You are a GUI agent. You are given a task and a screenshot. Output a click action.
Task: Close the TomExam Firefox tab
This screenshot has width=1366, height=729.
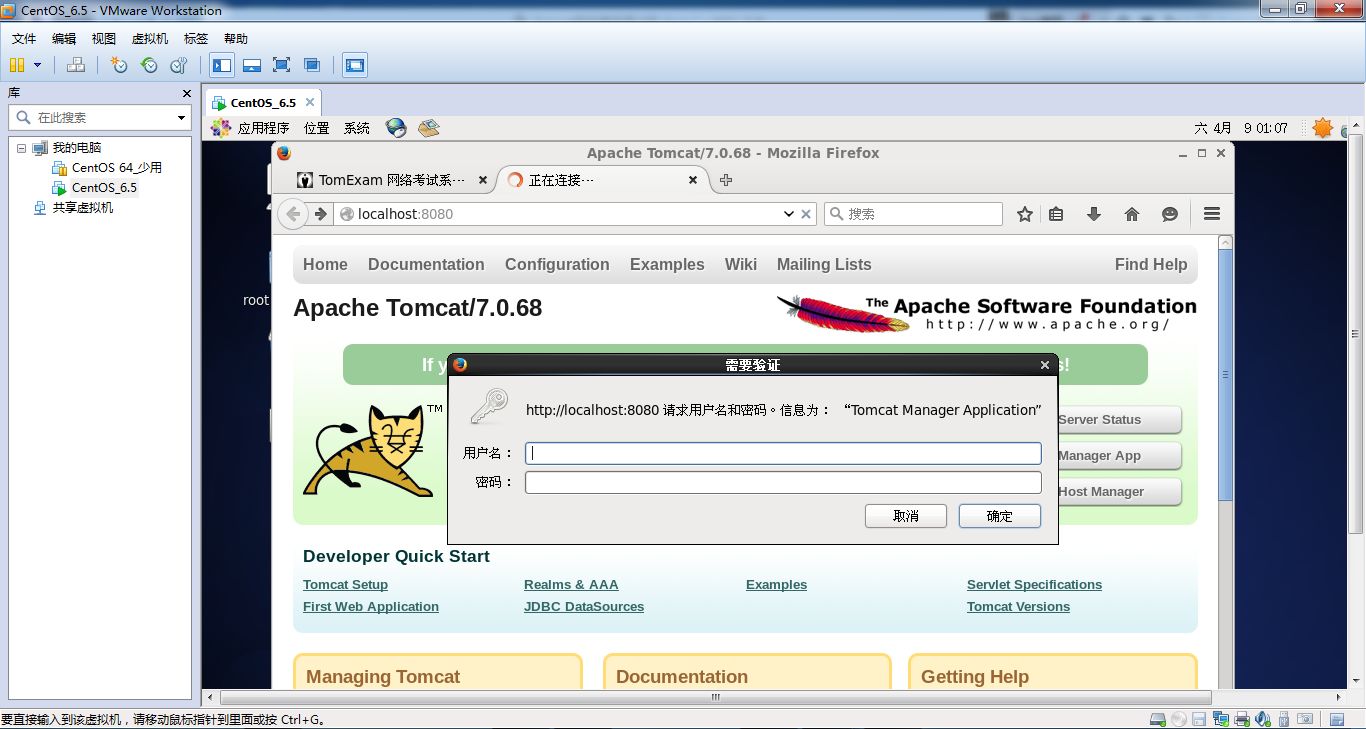point(483,180)
